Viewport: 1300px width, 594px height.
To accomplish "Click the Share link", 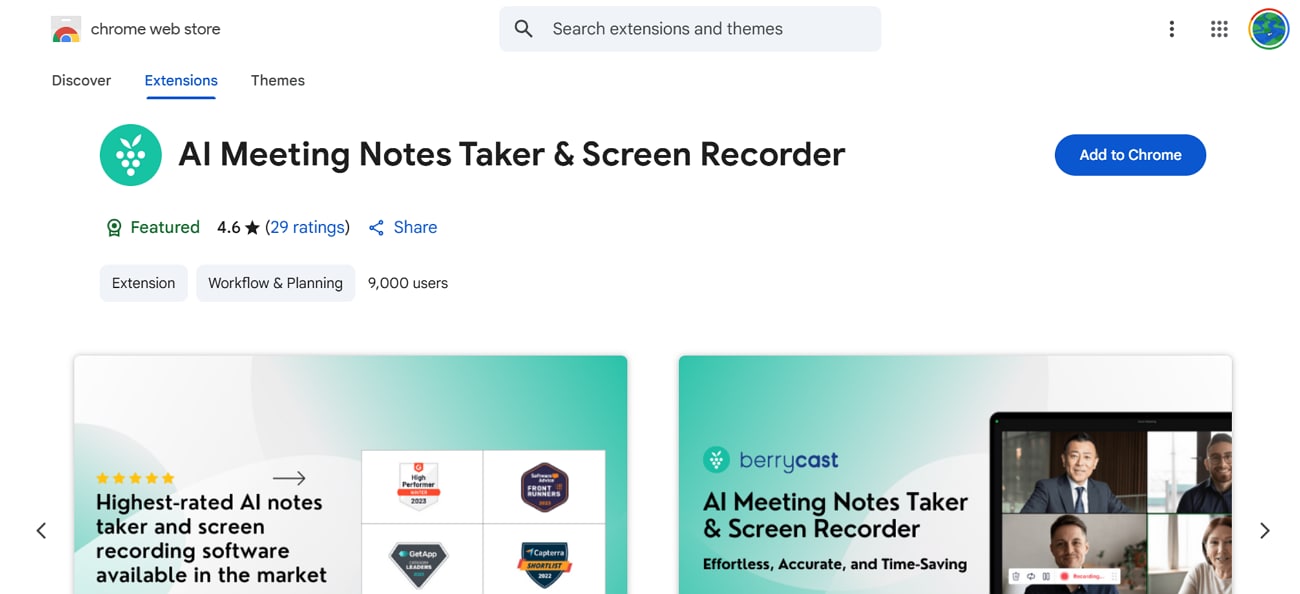I will [x=415, y=228].
